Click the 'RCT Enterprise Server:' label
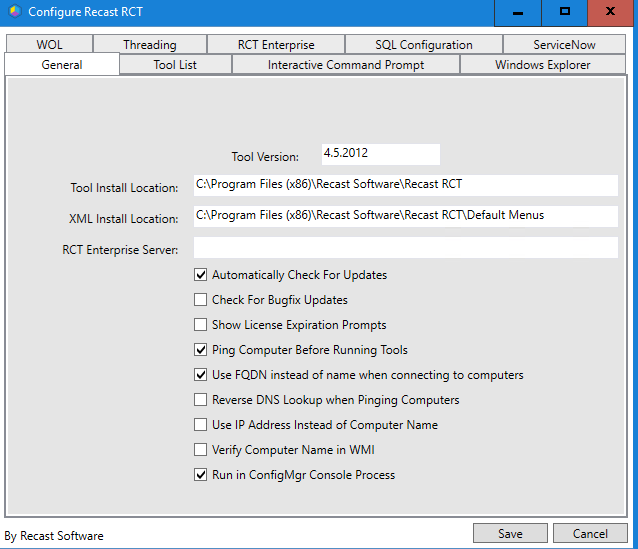The image size is (638, 549). (x=120, y=250)
